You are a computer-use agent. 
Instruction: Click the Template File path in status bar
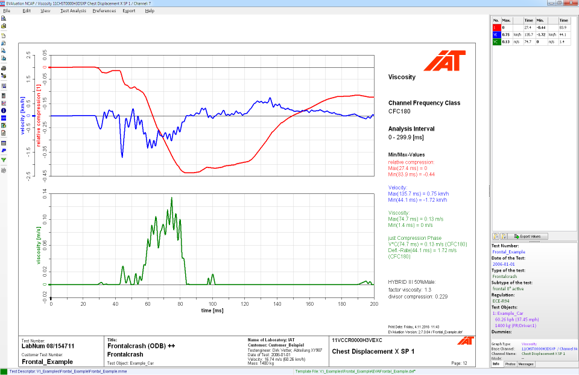tap(356, 371)
